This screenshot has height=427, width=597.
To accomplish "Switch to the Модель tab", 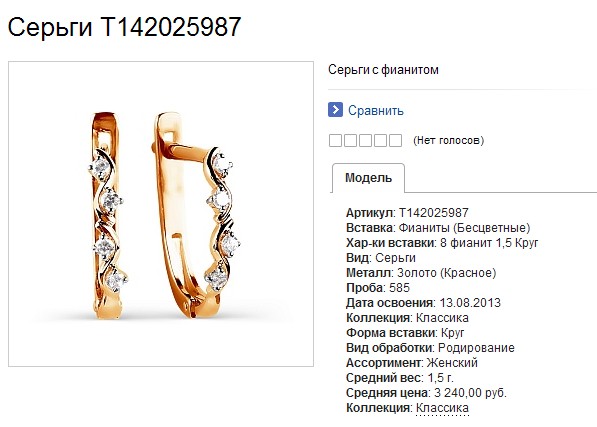I will point(368,178).
